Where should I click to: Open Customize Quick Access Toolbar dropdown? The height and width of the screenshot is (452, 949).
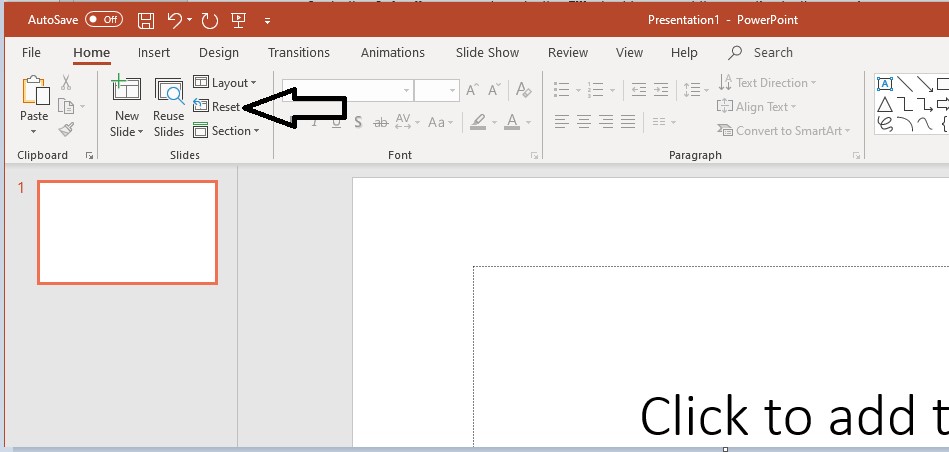pyautogui.click(x=268, y=21)
